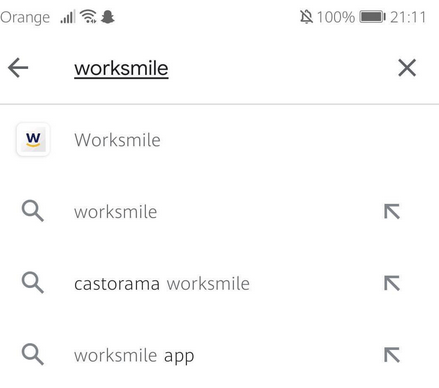This screenshot has width=439, height=388.
Task: Tap the cellular signal strength icon
Action: (68, 16)
